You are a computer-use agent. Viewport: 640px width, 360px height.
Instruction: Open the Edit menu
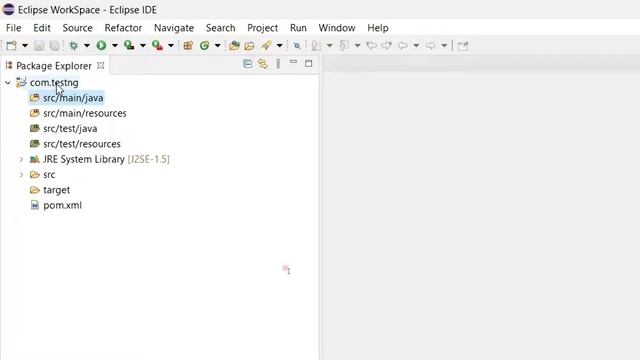(x=42, y=28)
